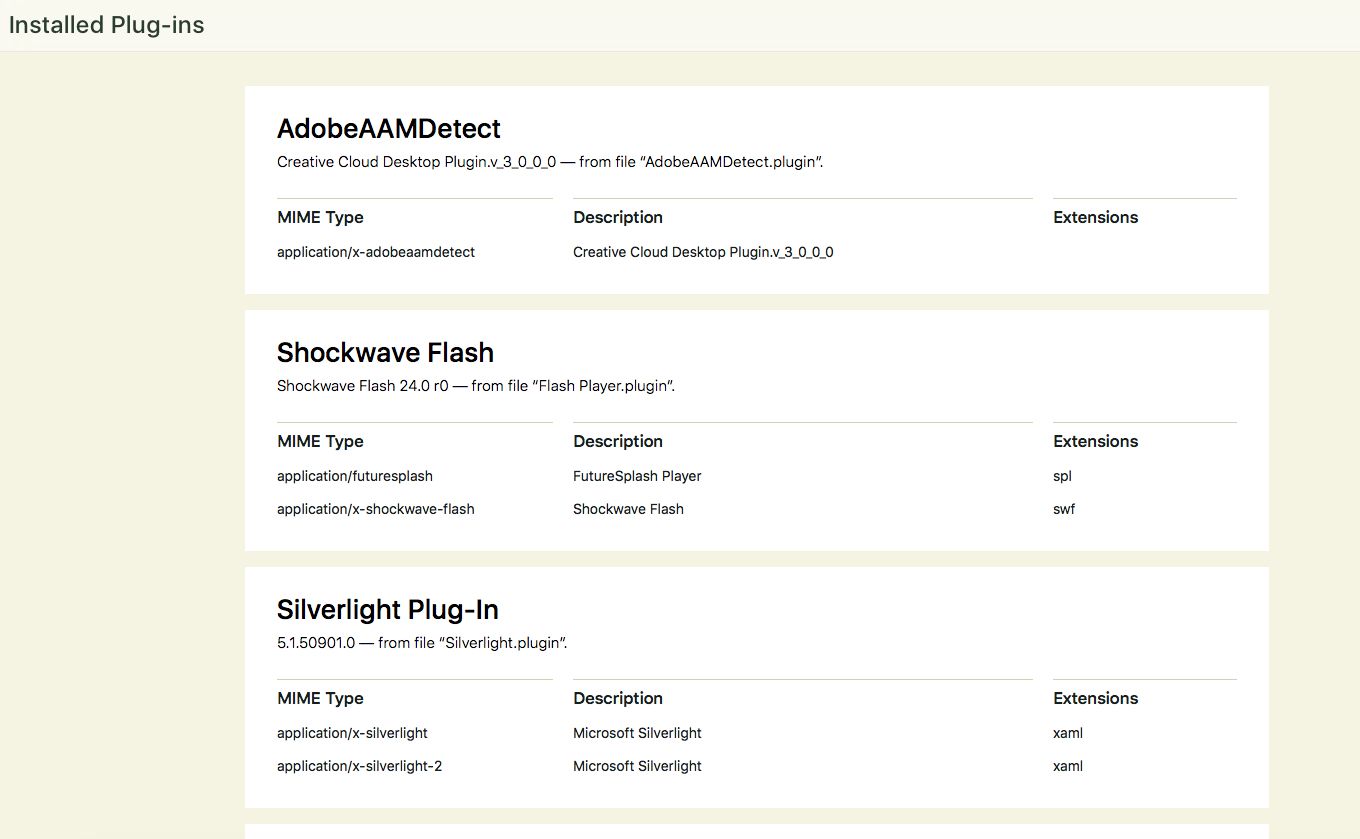Click the Installed Plug-ins page title

tap(106, 25)
